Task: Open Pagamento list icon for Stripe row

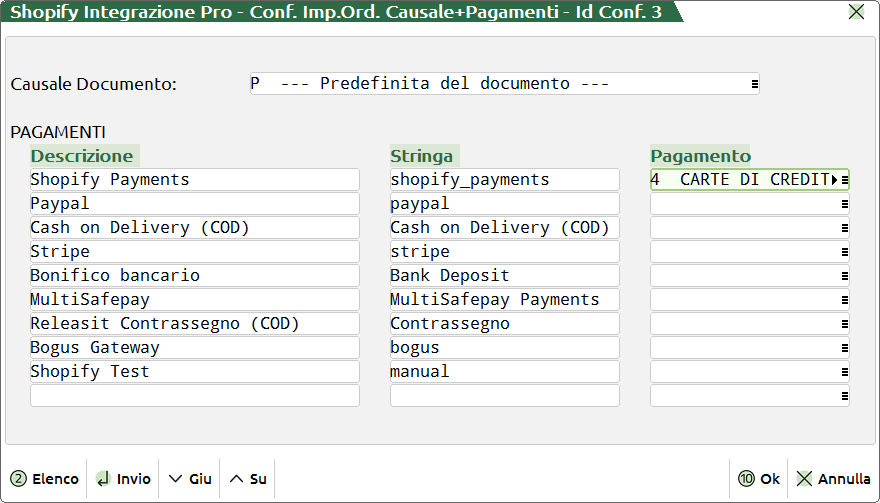Action: tap(844, 252)
